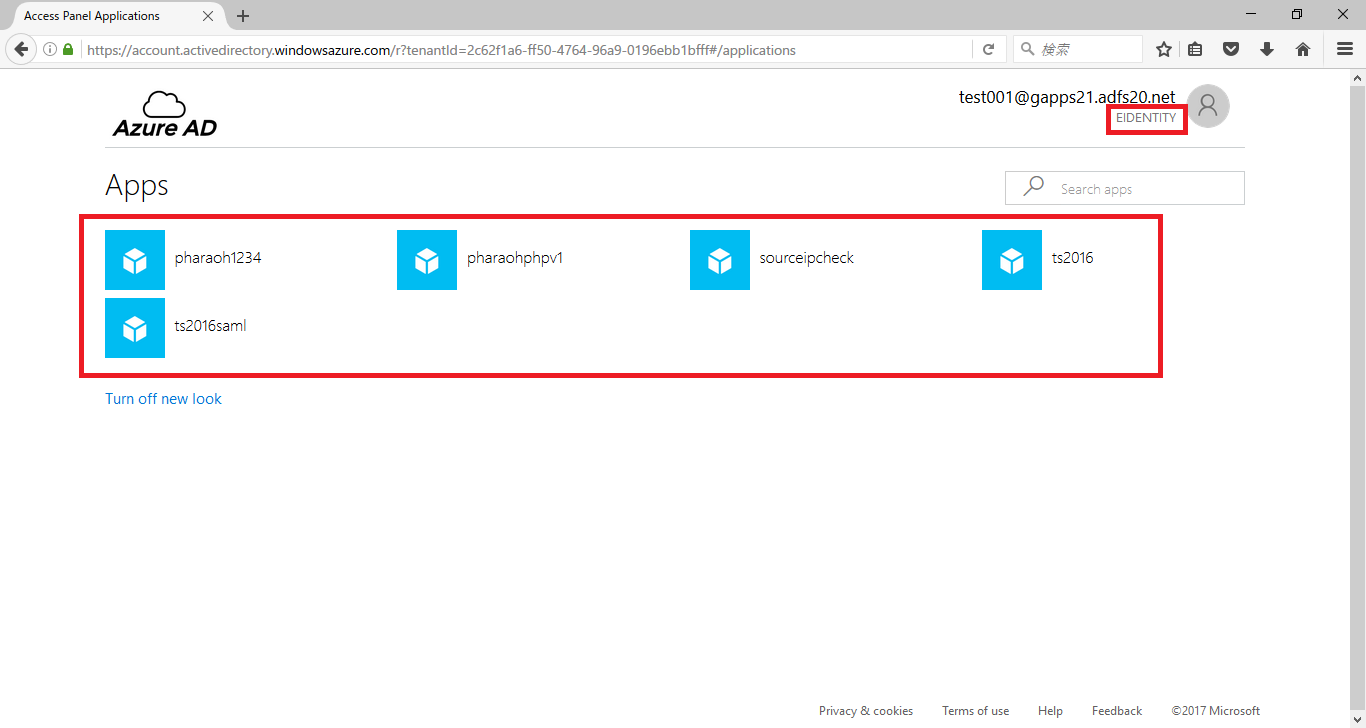Click the Turn off new look link
The image size is (1366, 728).
tap(163, 398)
